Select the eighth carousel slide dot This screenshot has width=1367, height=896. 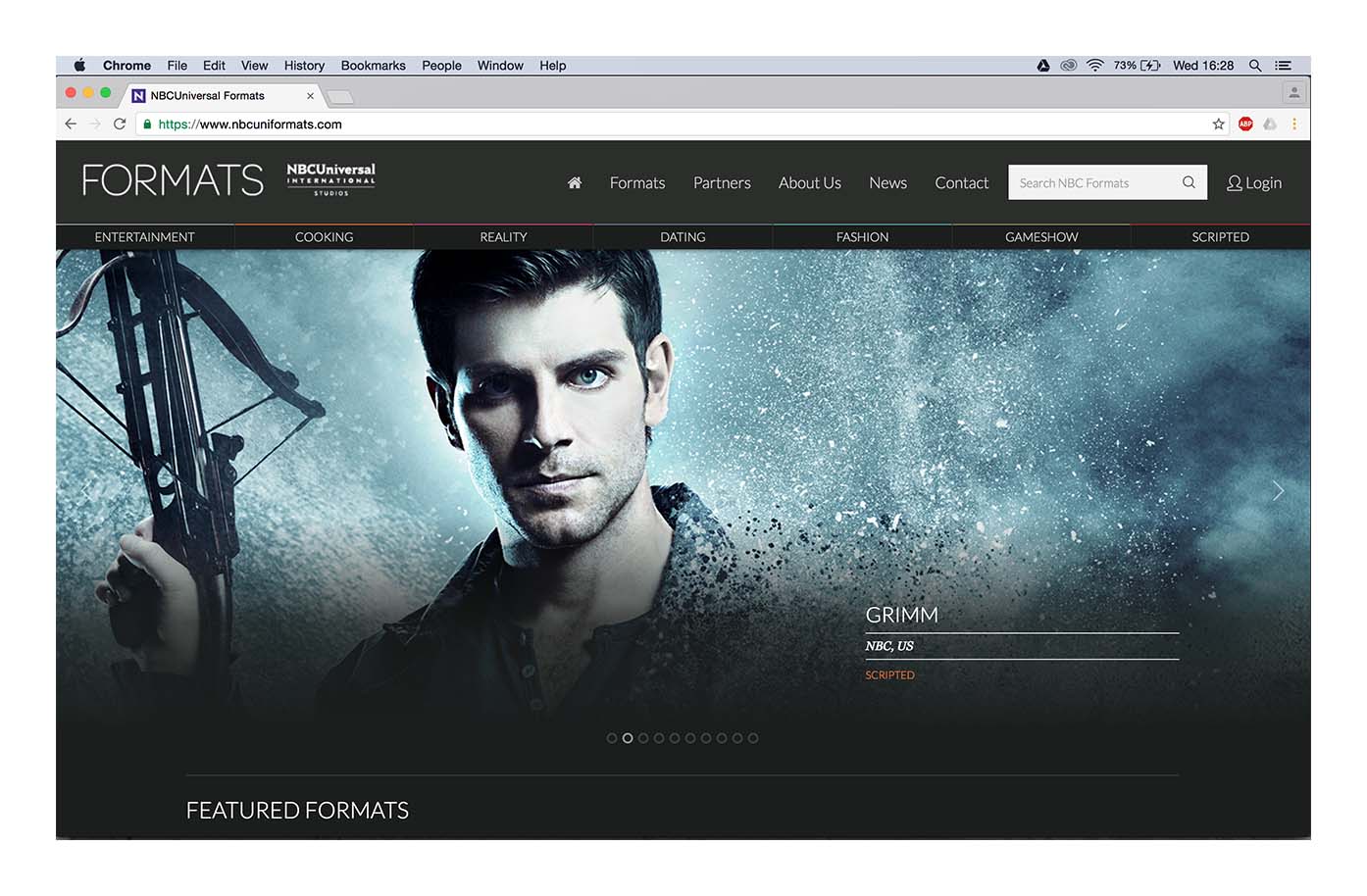pyautogui.click(x=722, y=738)
